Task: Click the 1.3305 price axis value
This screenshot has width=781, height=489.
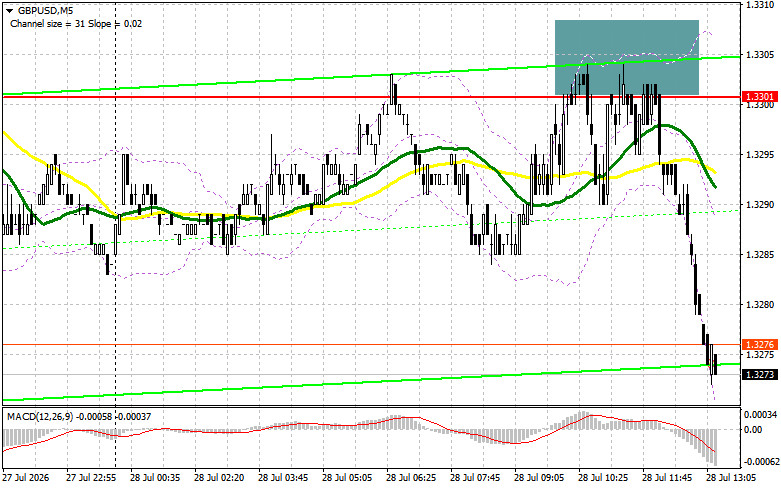Action: point(759,55)
